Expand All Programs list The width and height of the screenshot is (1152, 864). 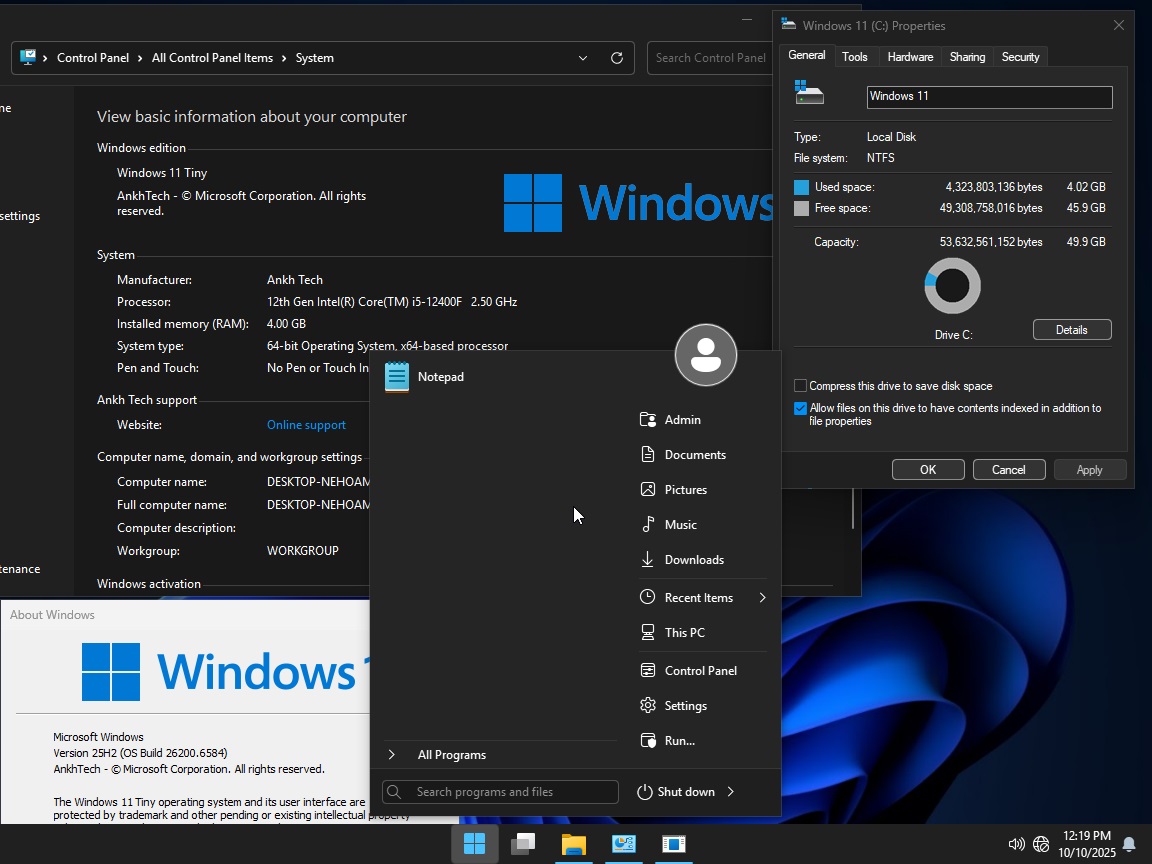pos(451,755)
